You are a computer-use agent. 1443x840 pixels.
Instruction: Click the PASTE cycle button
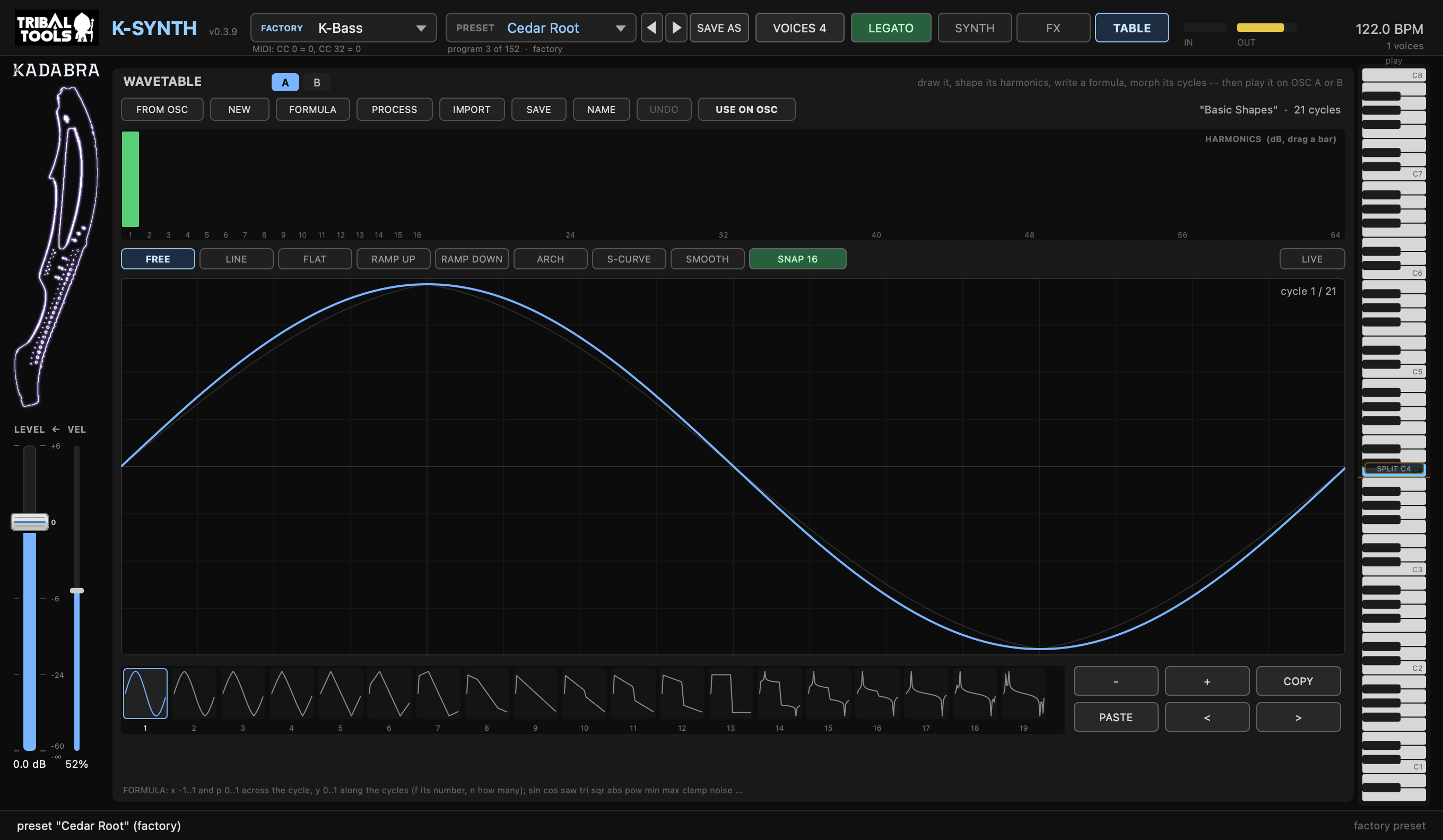[1116, 717]
